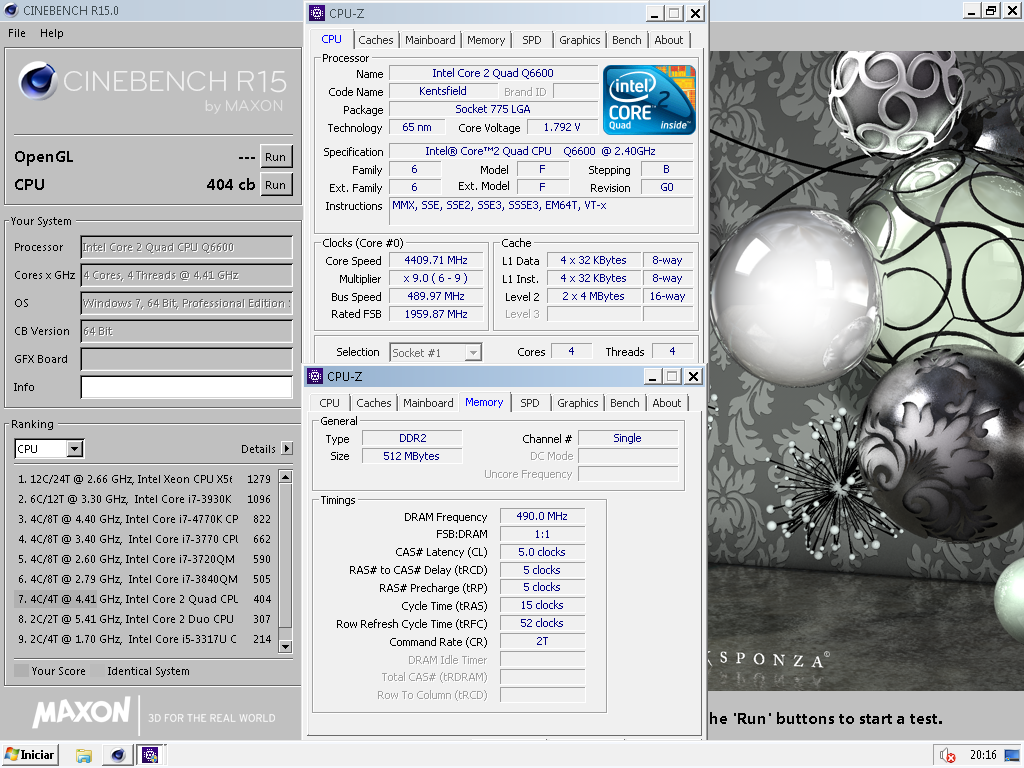The height and width of the screenshot is (768, 1024).
Task: Click the DRAM Frequency 490.0 MHz value
Action: tap(542, 517)
